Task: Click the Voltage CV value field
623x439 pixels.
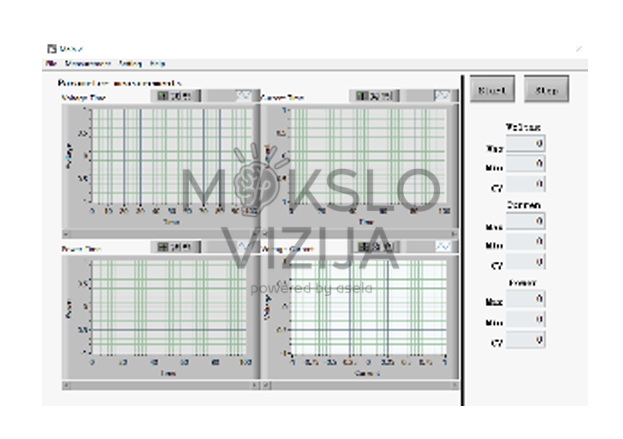Action: click(525, 184)
